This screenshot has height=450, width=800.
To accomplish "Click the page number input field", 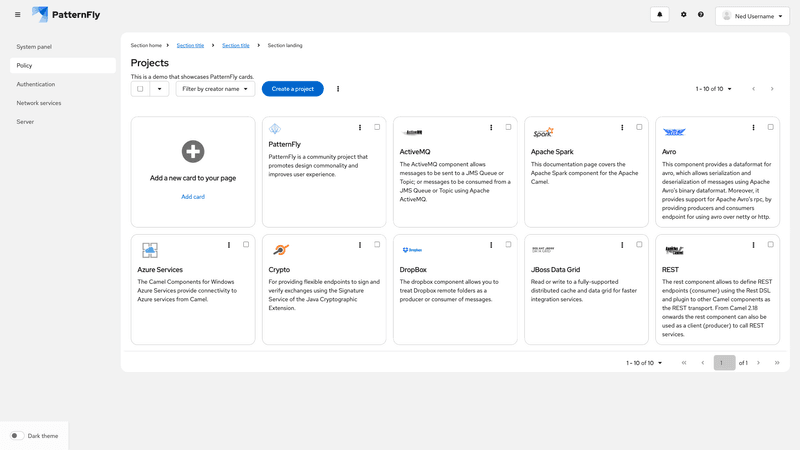I will pos(724,363).
